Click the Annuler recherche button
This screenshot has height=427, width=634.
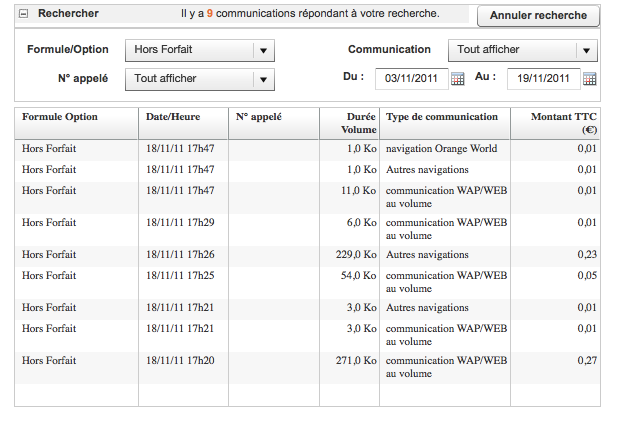[538, 16]
